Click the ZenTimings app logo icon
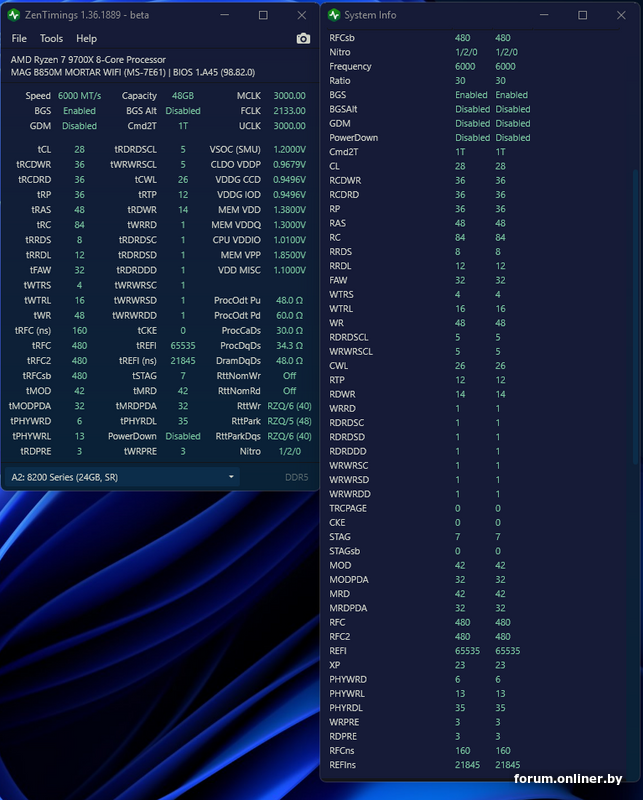Screen dimensions: 643x800 (14, 15)
